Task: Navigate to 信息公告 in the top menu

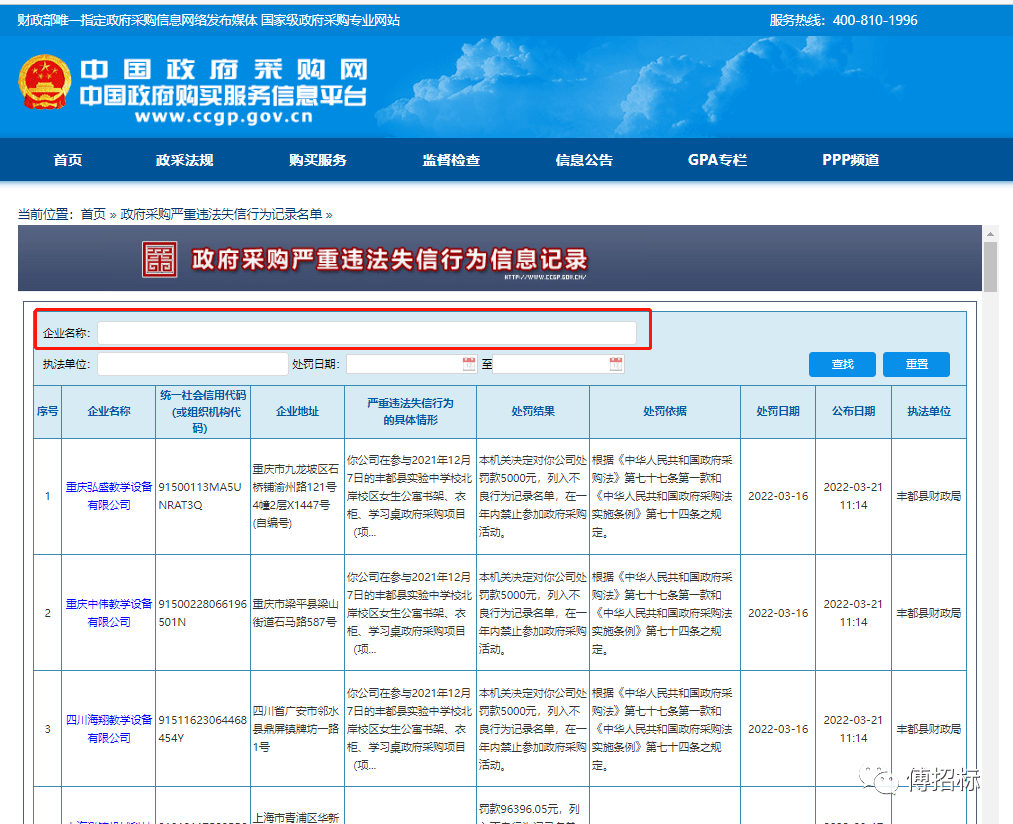Action: click(x=584, y=160)
